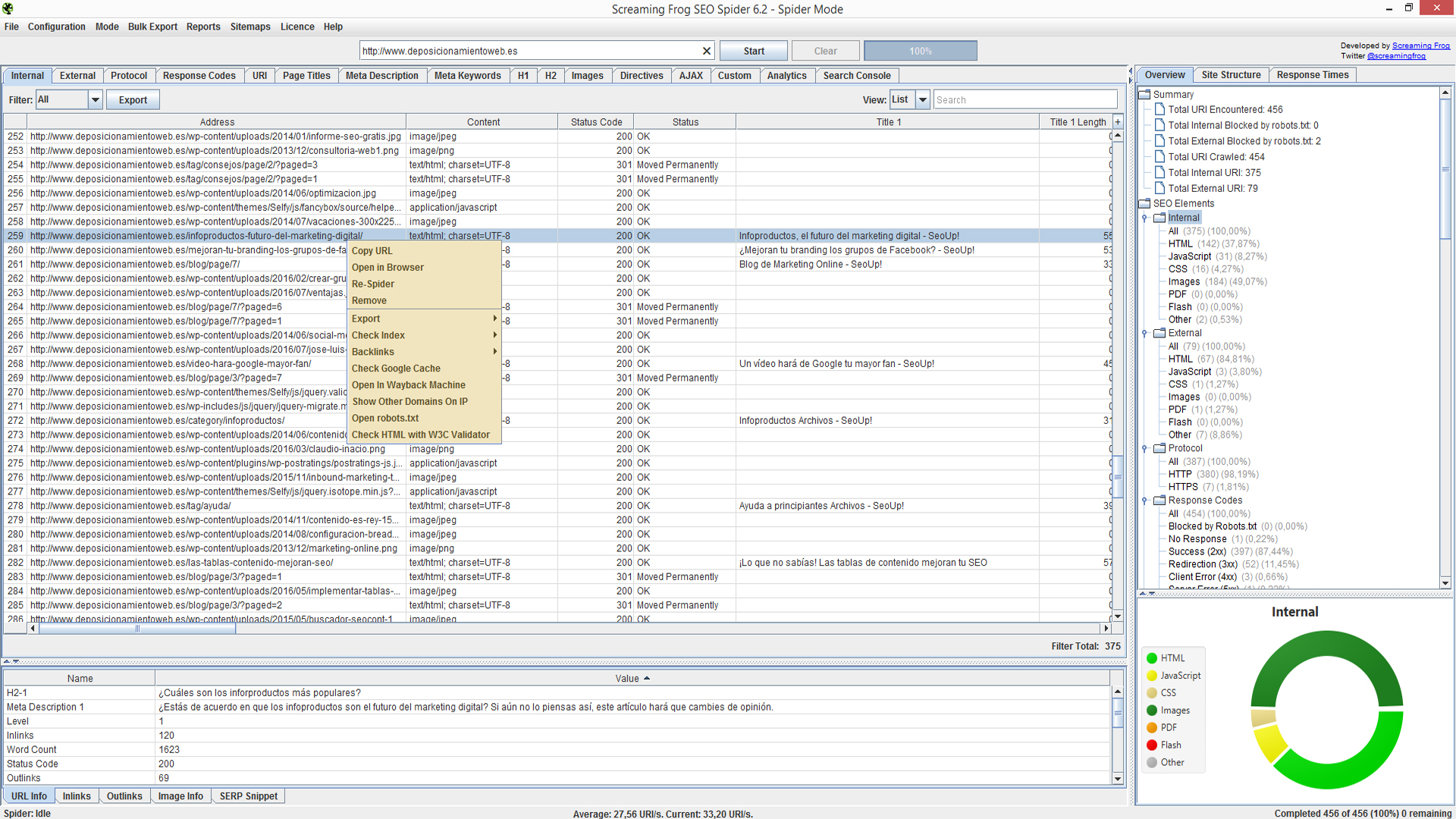Click the Summary folder icon
The width and height of the screenshot is (1456, 819).
pos(1144,94)
